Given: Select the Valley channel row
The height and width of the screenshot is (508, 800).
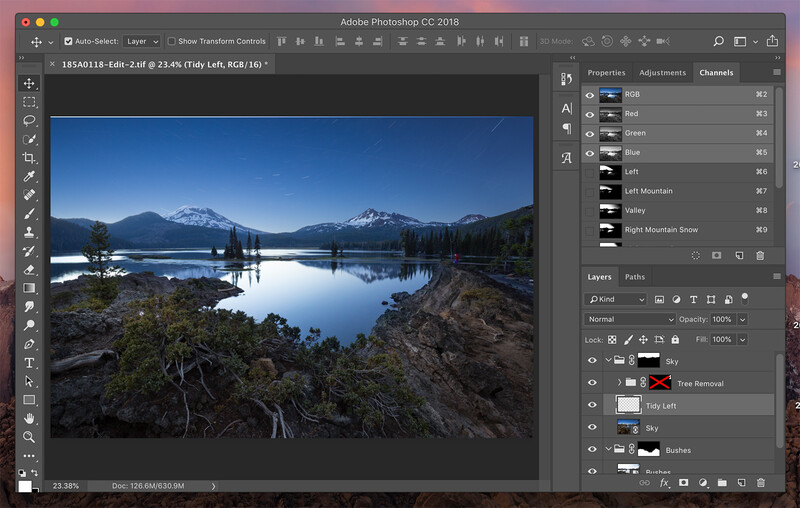Looking at the screenshot, I should [x=678, y=210].
